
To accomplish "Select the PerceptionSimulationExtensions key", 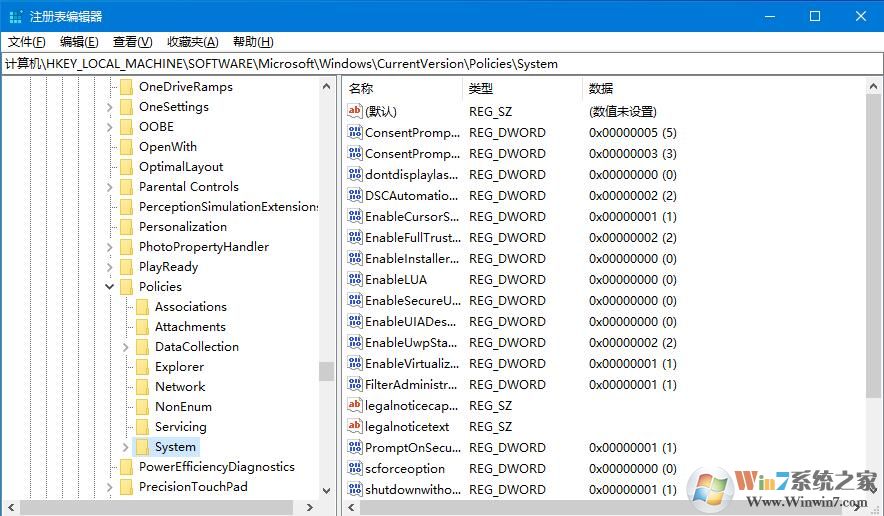I will click(228, 206).
